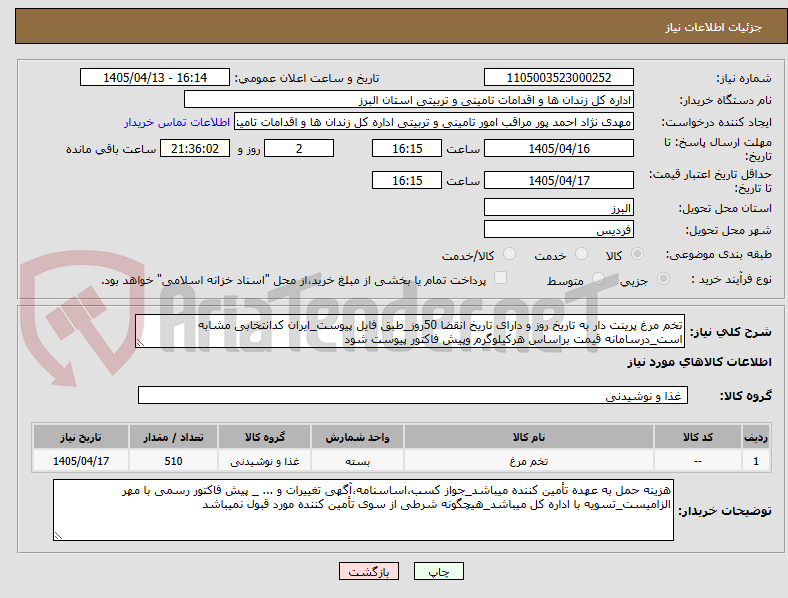Click the response deadline date 1405/04/16
Image resolution: width=788 pixels, height=598 pixels.
pos(558,149)
